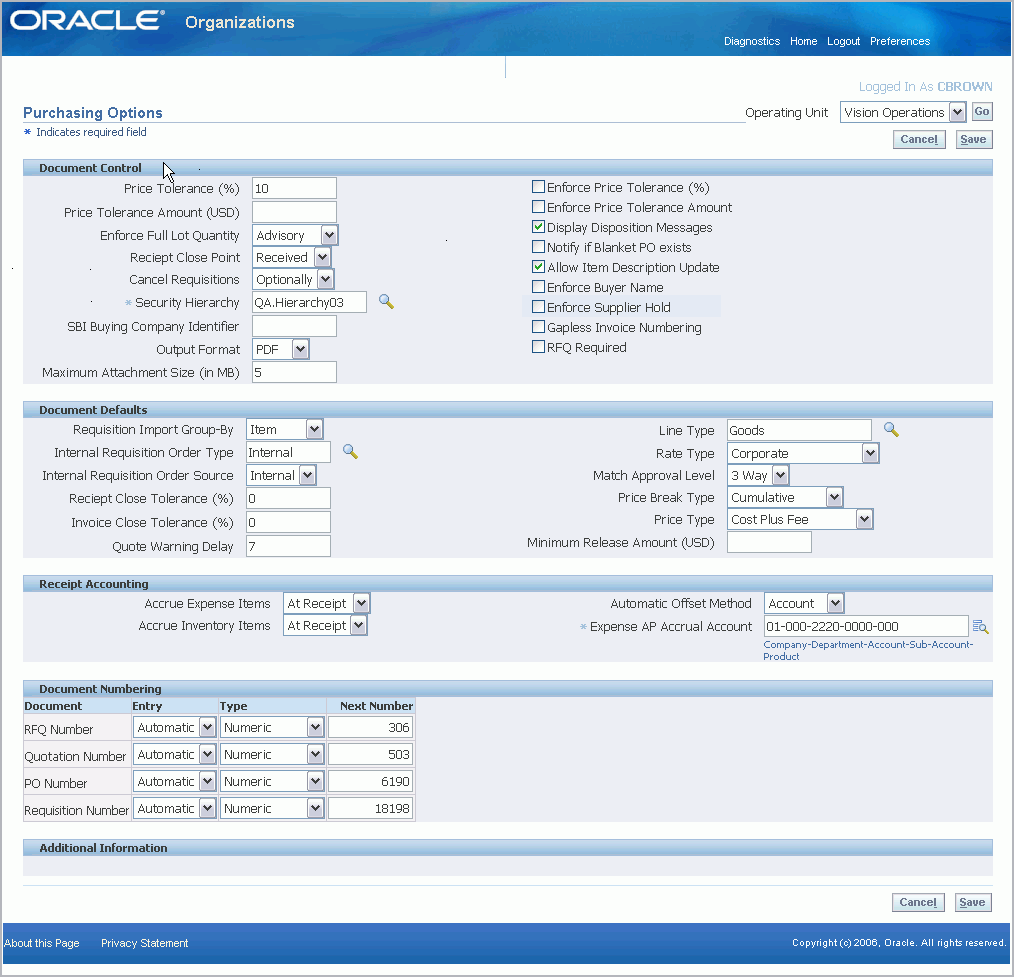The height and width of the screenshot is (977, 1014).
Task: Click Quote Warning Delay field
Action: point(288,546)
